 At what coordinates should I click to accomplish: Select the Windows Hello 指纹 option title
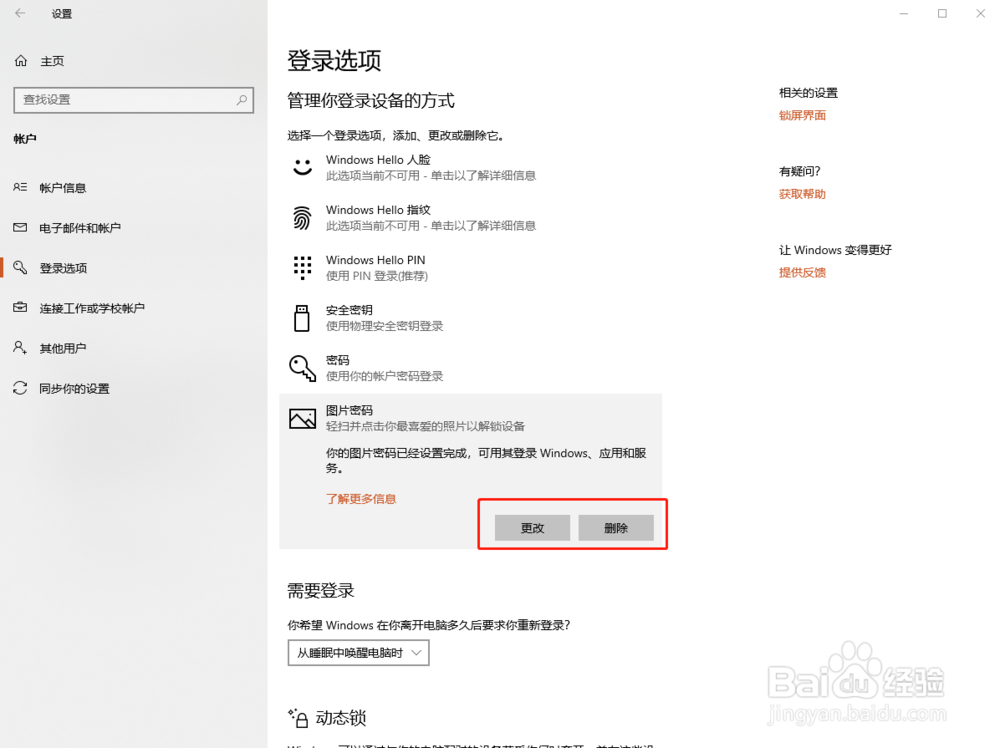(x=378, y=210)
